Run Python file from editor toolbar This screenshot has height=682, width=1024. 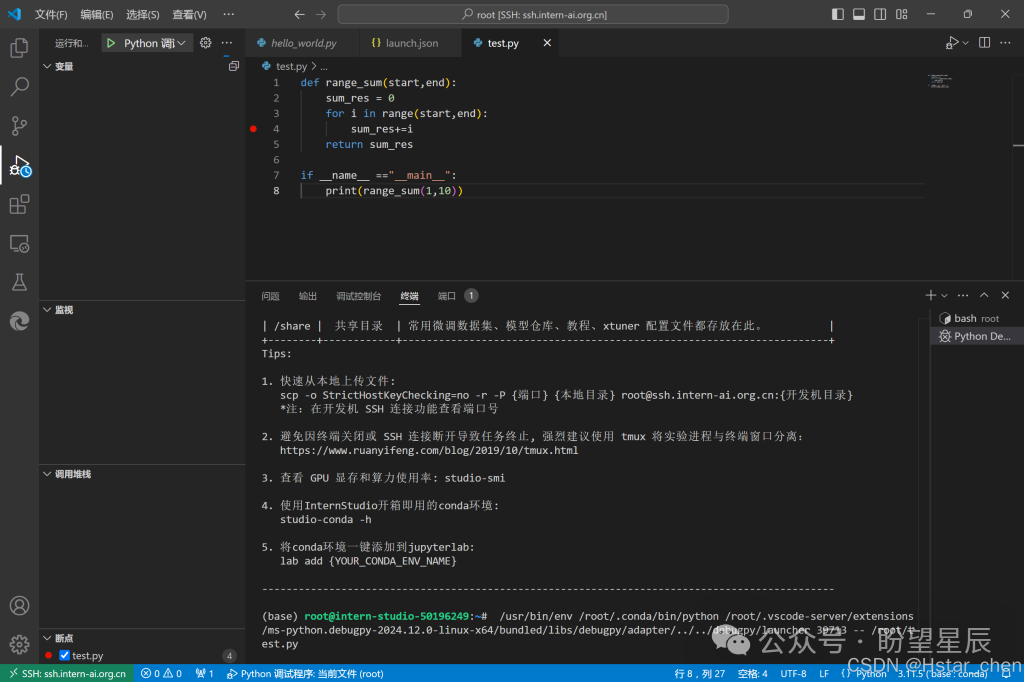tap(952, 43)
